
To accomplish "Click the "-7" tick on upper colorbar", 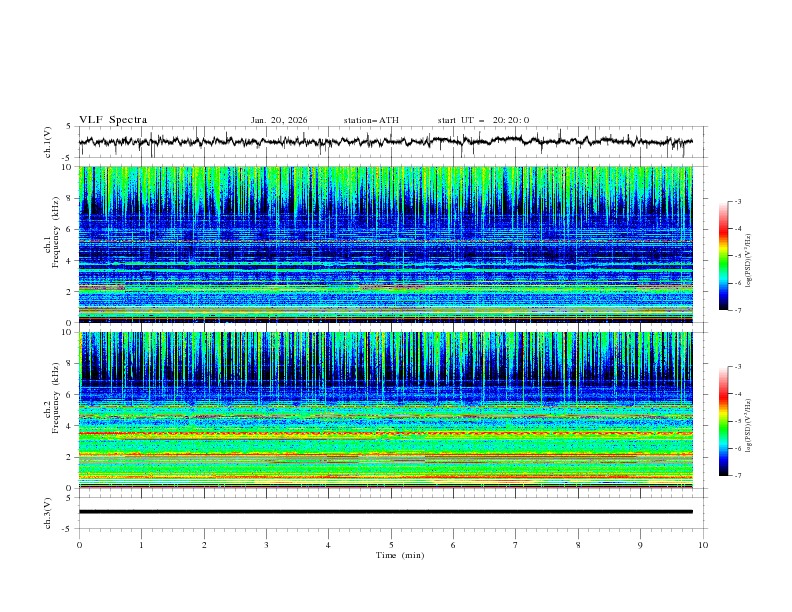I will (x=738, y=310).
